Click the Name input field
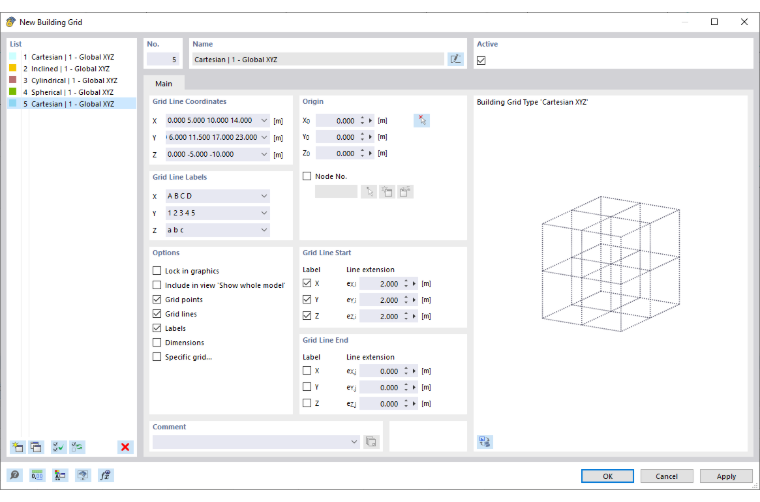Screen dimensions: 760x502 click(317, 59)
